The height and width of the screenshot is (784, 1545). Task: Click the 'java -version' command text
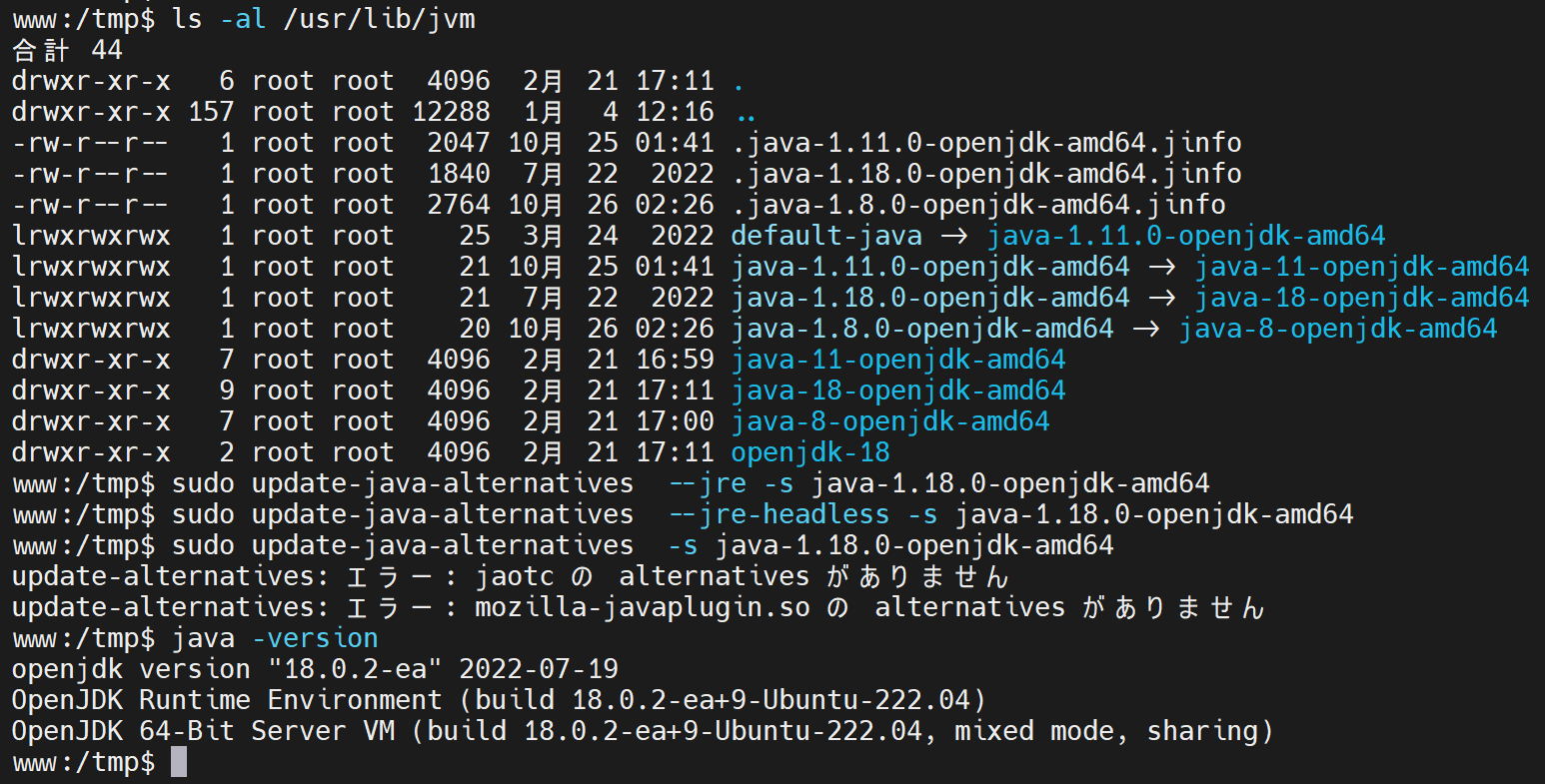tap(275, 639)
